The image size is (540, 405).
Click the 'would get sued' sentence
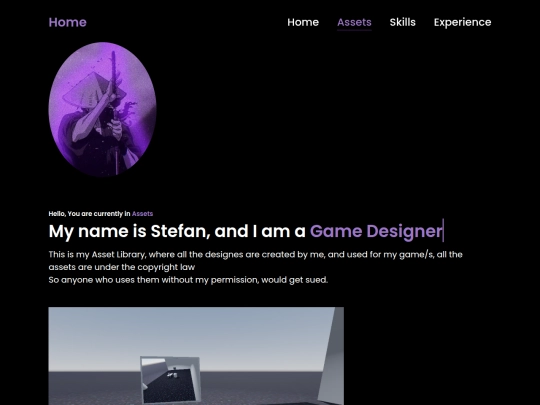tap(188, 280)
